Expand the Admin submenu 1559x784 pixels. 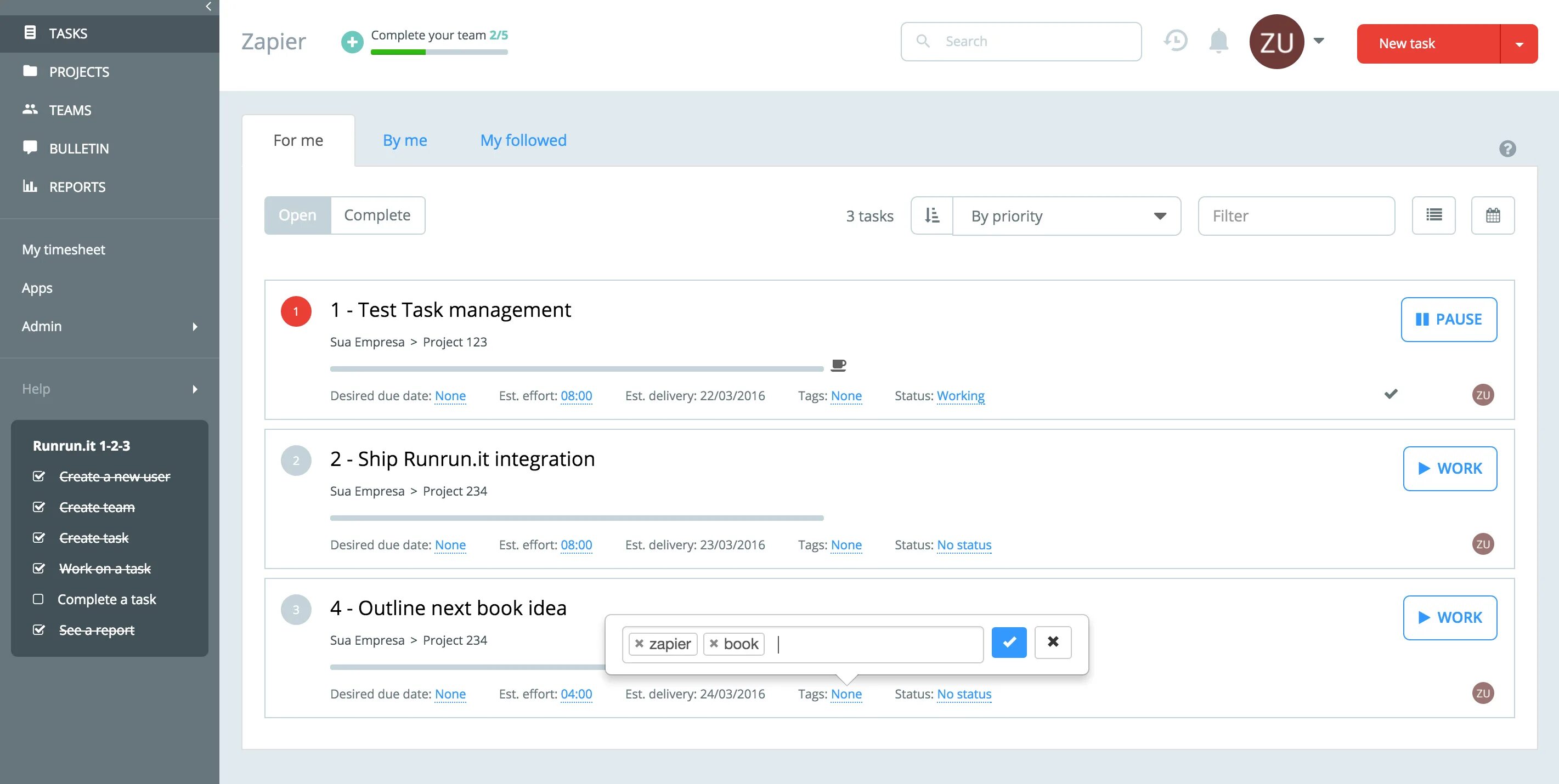click(110, 326)
